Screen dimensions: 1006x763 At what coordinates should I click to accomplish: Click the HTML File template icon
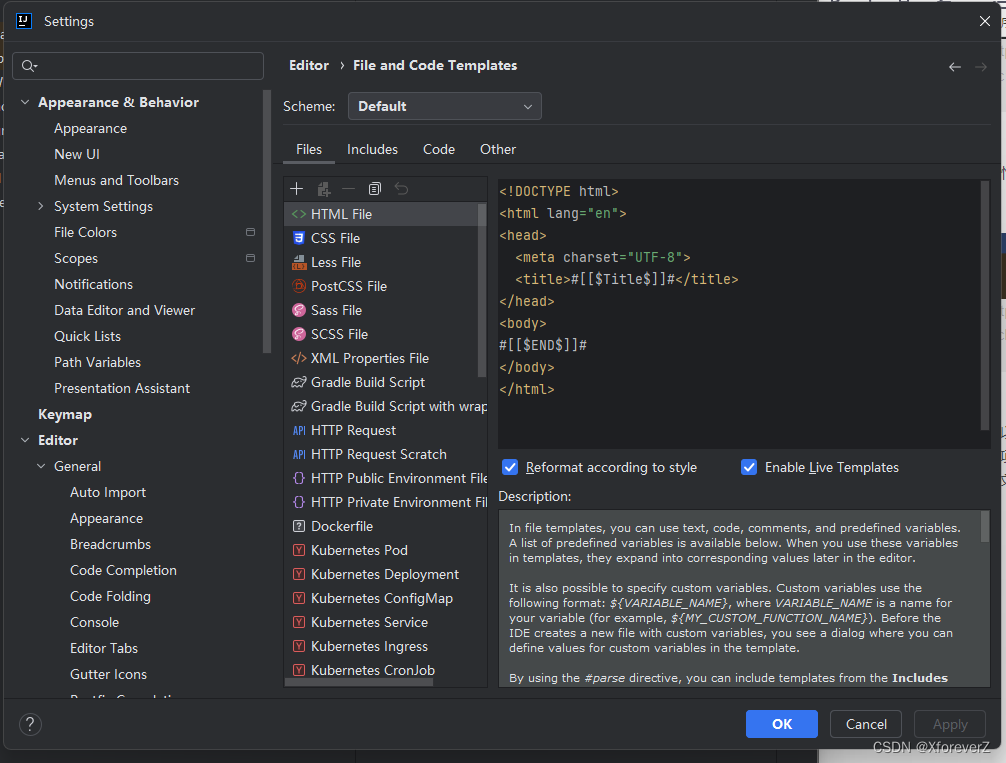(x=299, y=214)
